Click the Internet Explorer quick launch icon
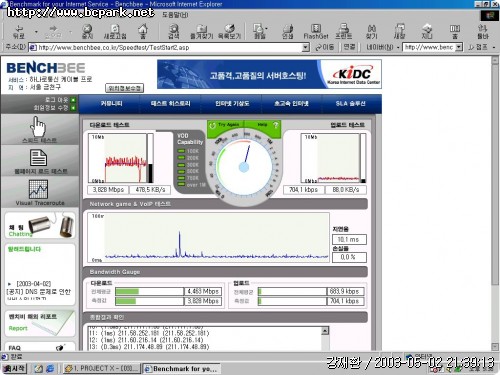This screenshot has width=500, height=375. coord(50,368)
